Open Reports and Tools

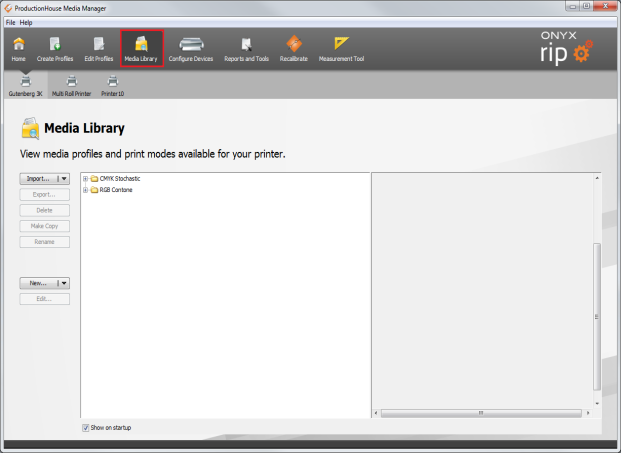pos(246,49)
